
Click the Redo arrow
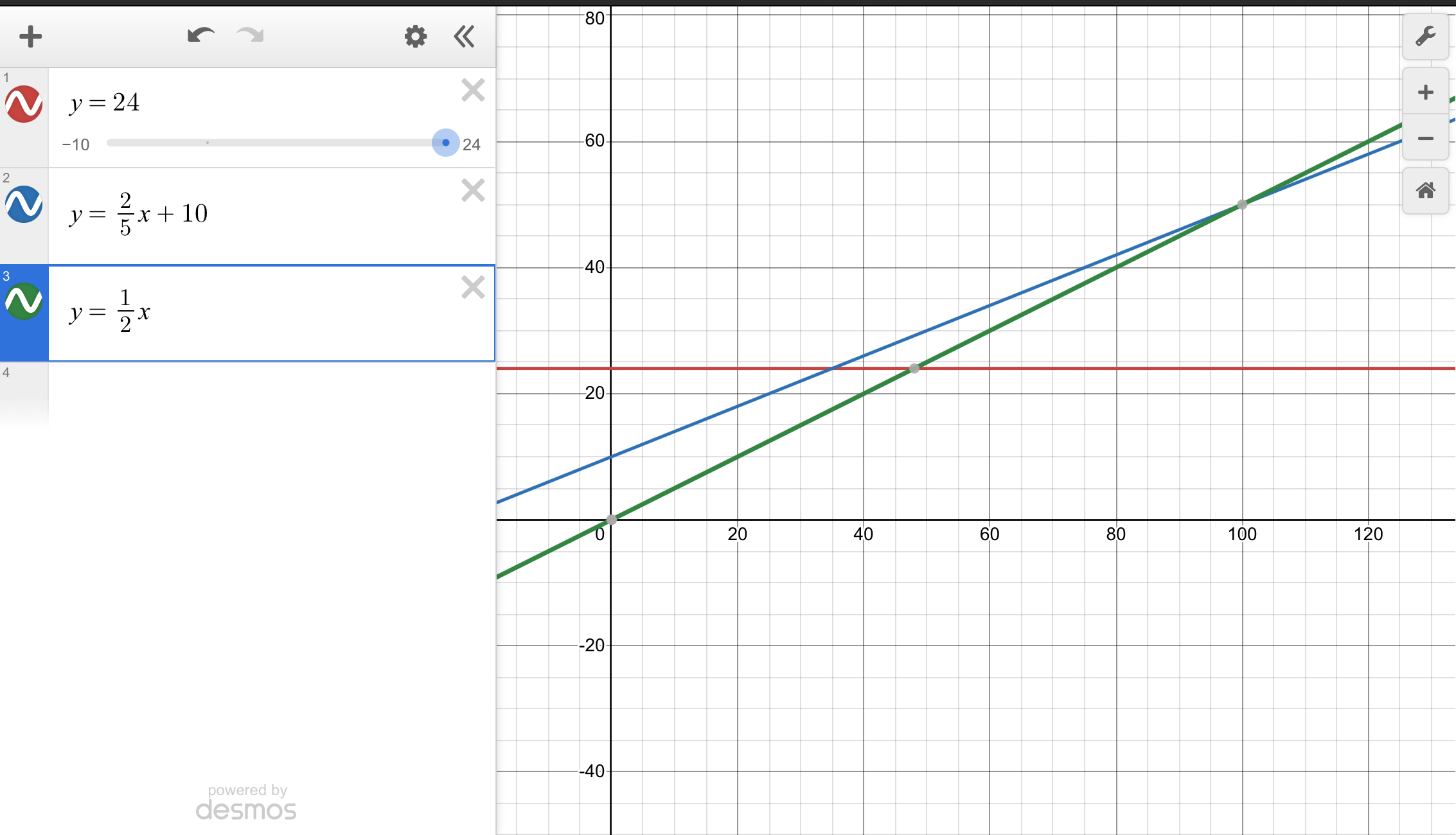[x=251, y=35]
